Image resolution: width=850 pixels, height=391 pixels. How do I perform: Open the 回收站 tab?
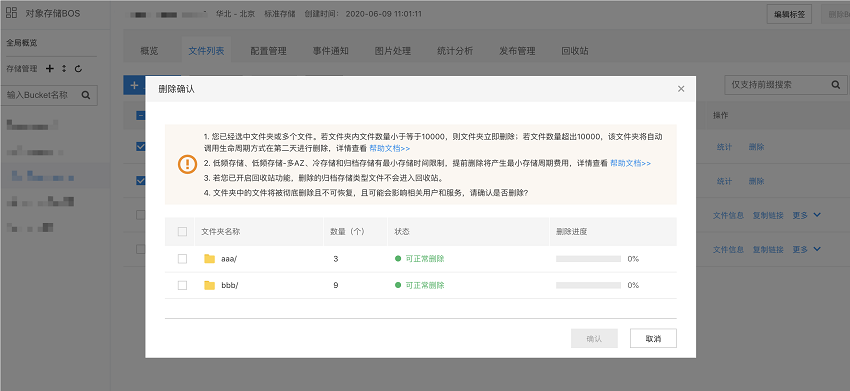[575, 51]
